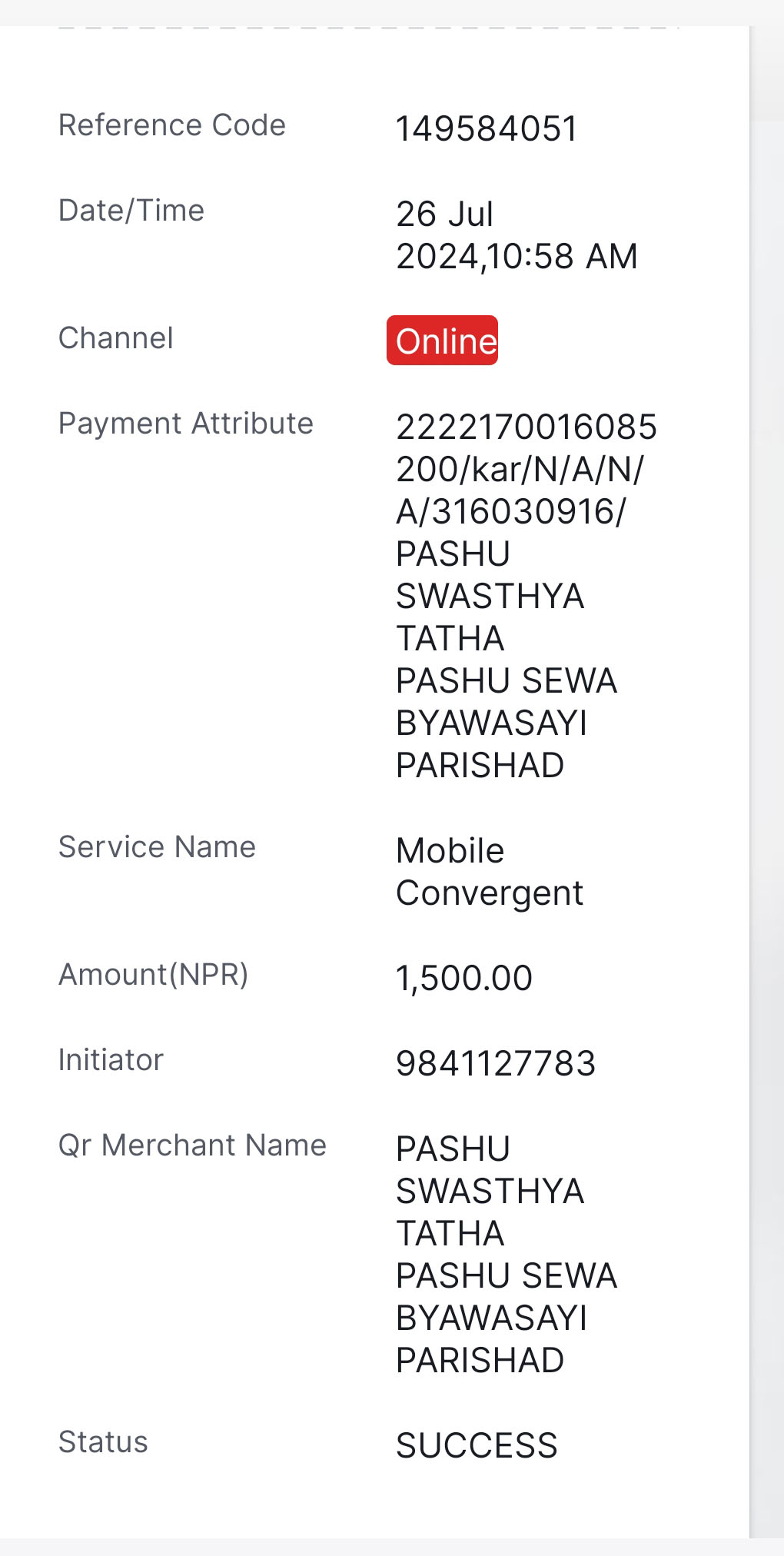Image resolution: width=784 pixels, height=1556 pixels.
Task: Click the Service Name label
Action: pos(158,846)
